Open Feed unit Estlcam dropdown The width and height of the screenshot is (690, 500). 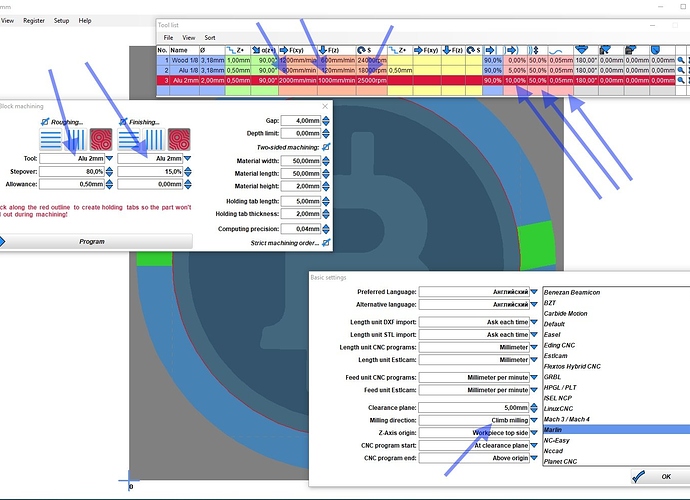(534, 390)
